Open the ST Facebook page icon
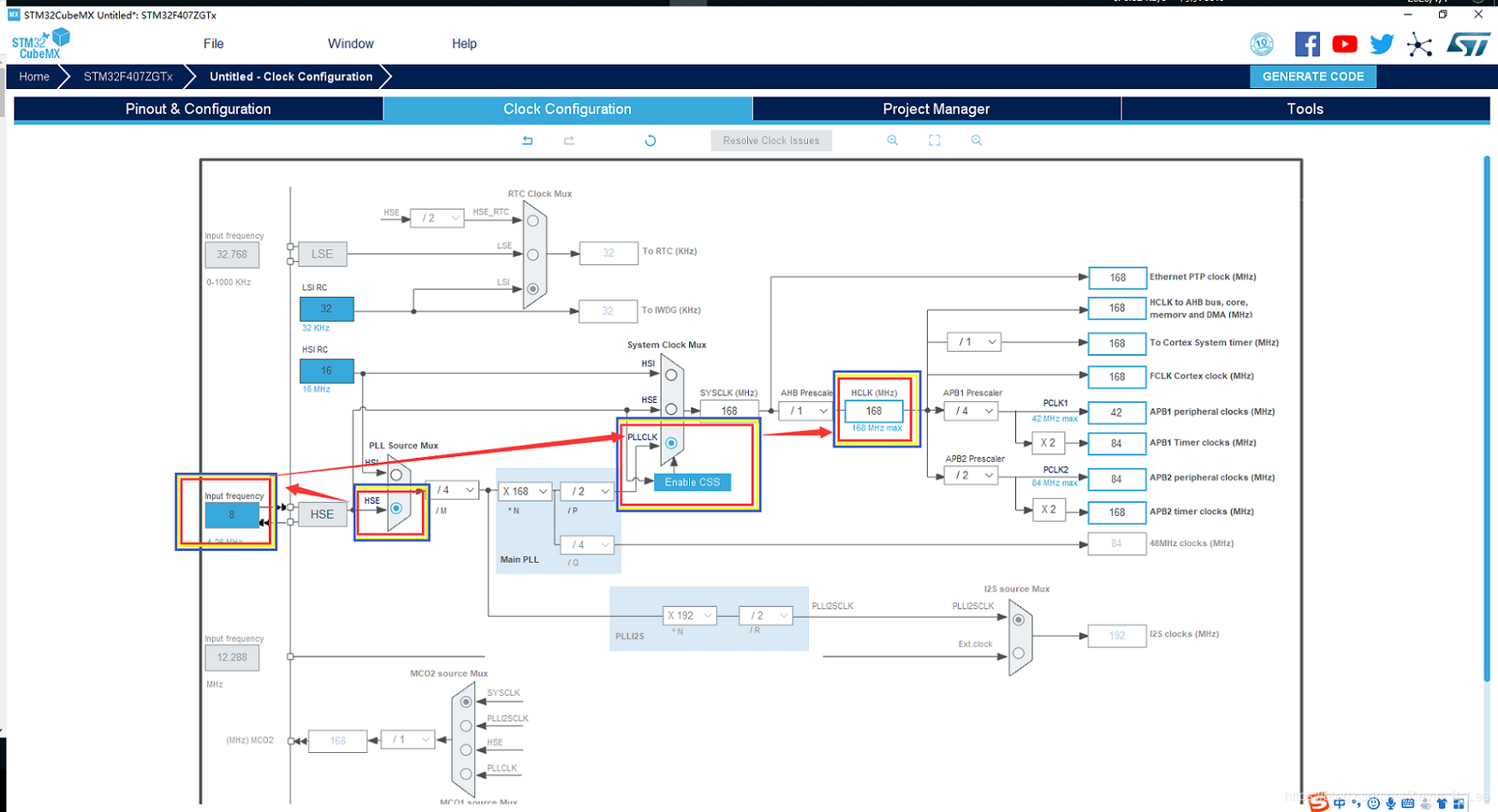Viewport: 1498px width, 812px height. click(1307, 44)
